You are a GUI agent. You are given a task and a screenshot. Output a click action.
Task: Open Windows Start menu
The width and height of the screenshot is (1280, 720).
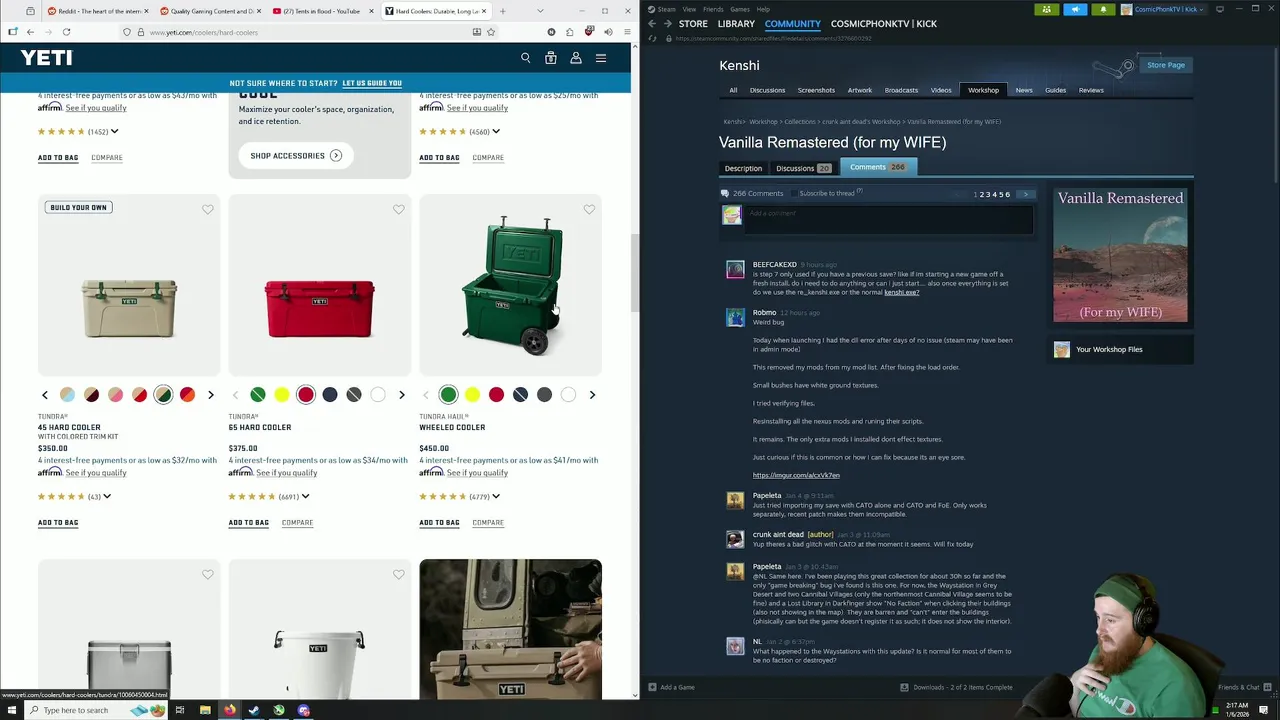[x=12, y=710]
